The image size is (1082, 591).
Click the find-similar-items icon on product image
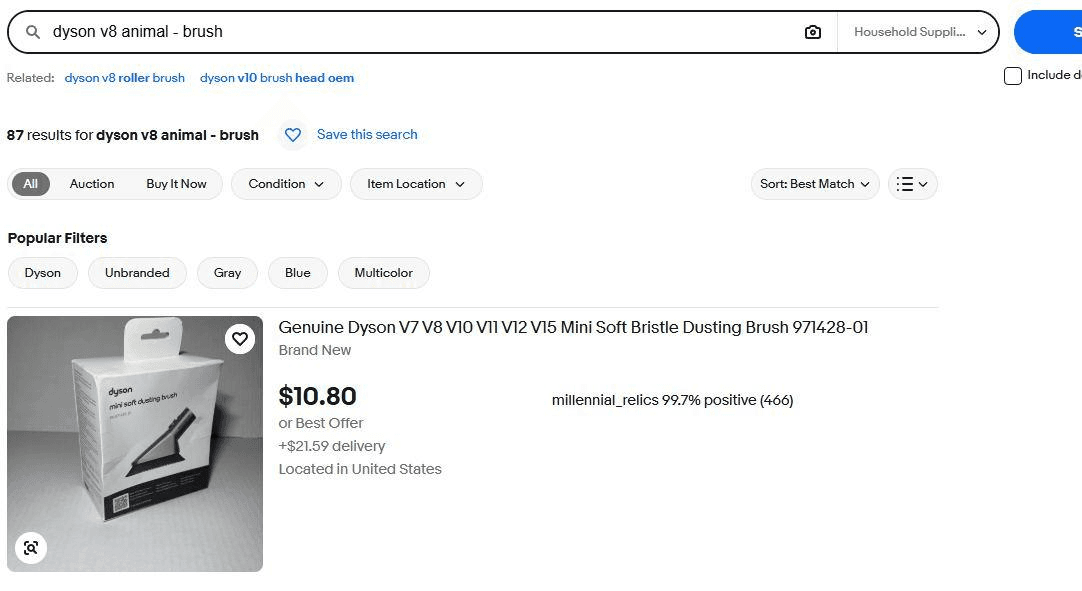pyautogui.click(x=31, y=548)
